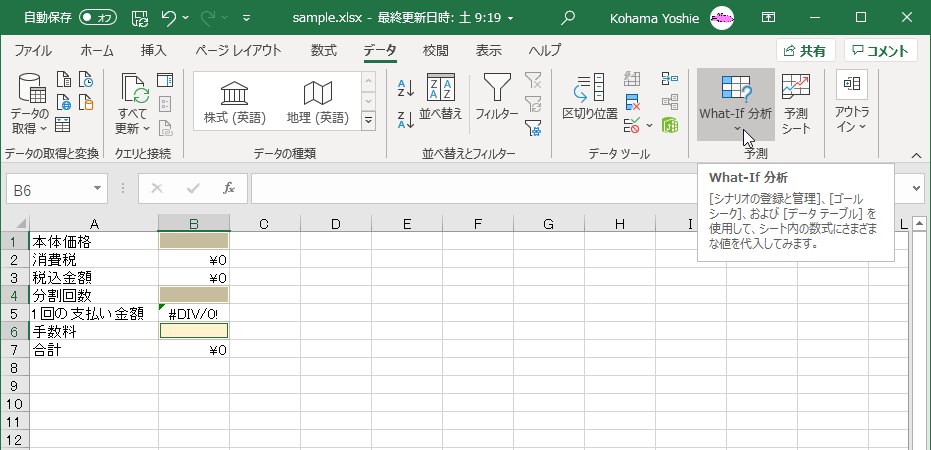Open the Undo history dropdown arrow
Image resolution: width=931 pixels, height=450 pixels.
(x=185, y=17)
